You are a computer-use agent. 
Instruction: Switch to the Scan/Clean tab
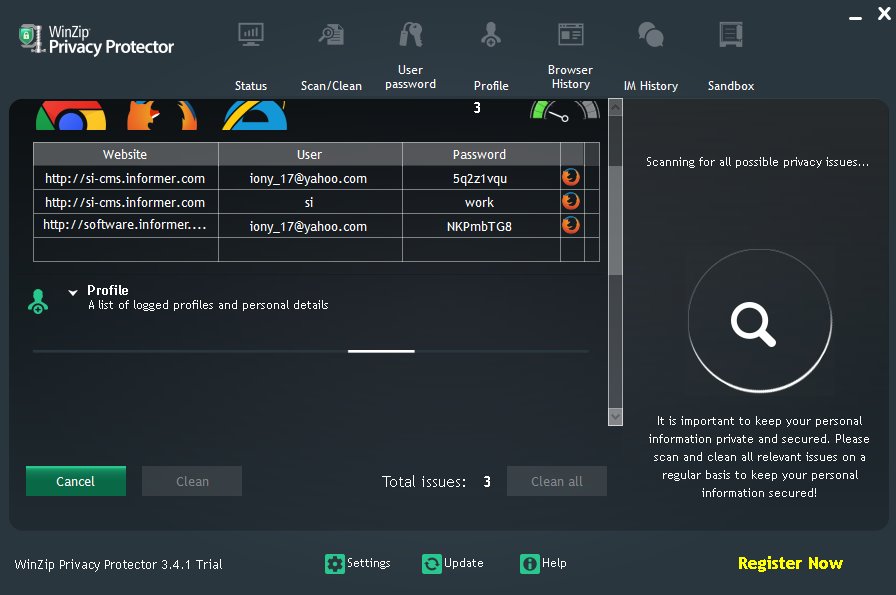331,86
